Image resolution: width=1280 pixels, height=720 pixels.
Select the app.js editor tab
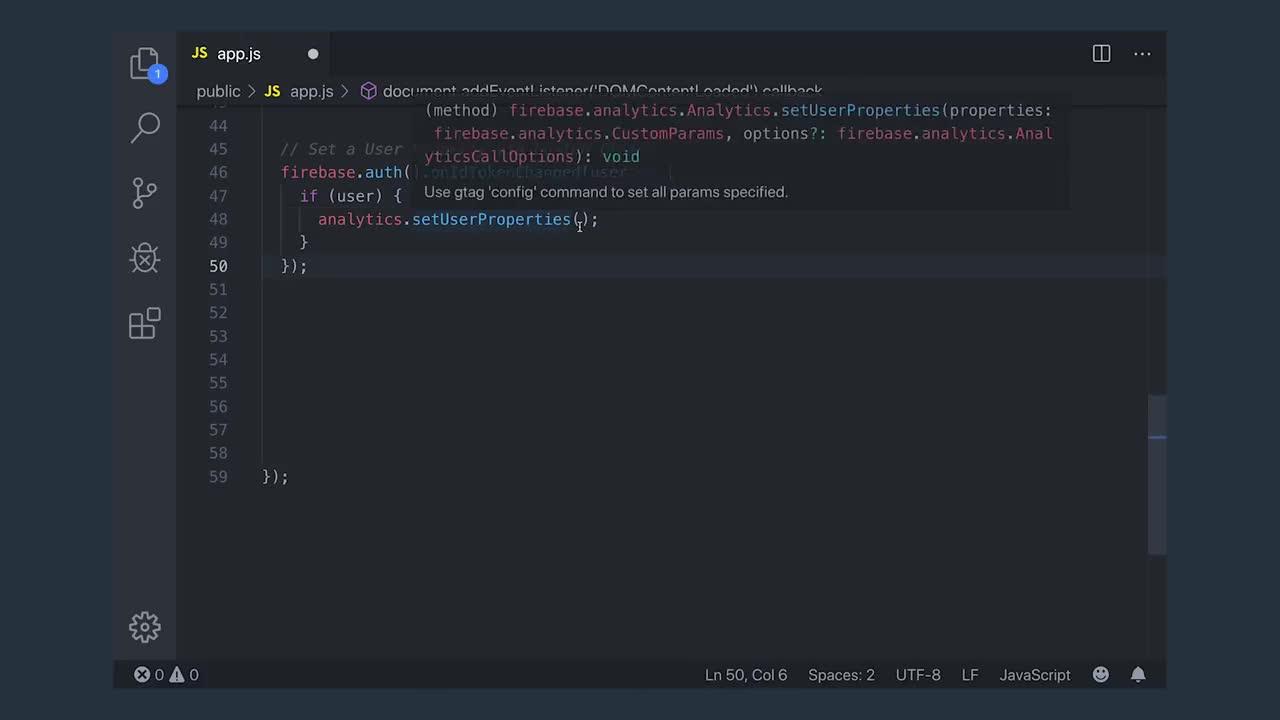[254, 54]
